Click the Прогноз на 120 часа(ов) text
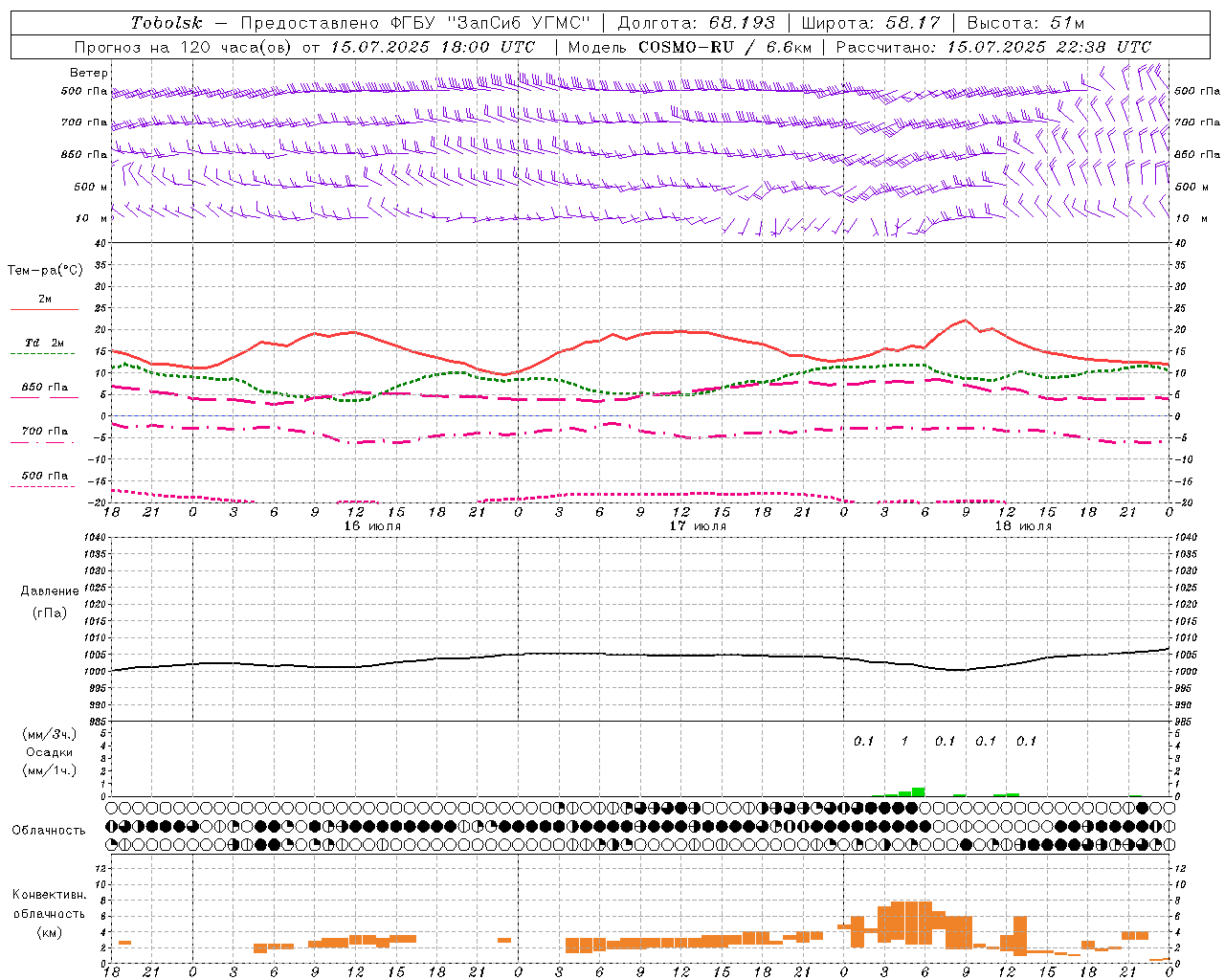The width and height of the screenshot is (1225, 980). point(184,47)
